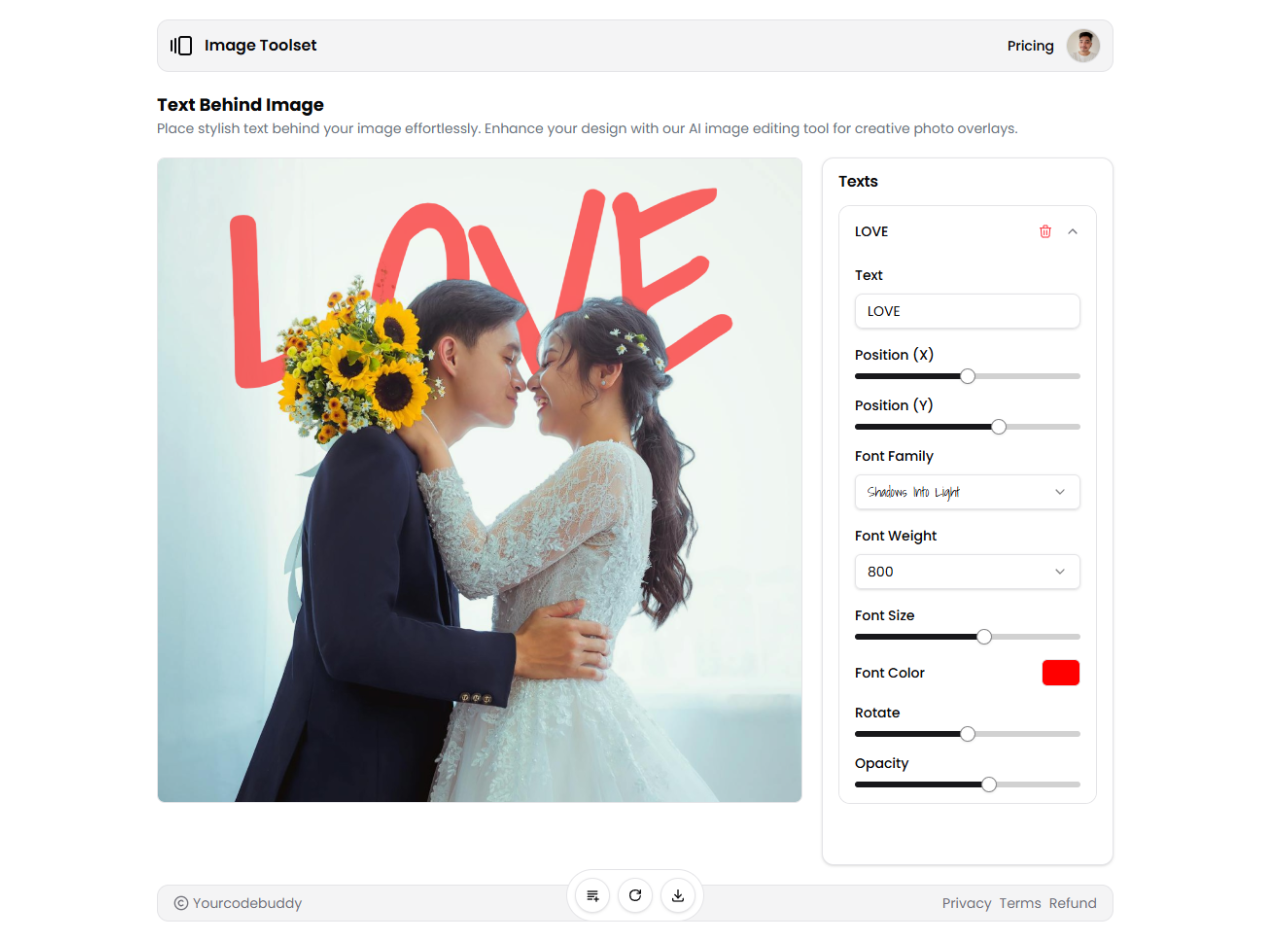The width and height of the screenshot is (1270, 941).
Task: Adjust the Position (Y) slider
Action: coord(967,427)
